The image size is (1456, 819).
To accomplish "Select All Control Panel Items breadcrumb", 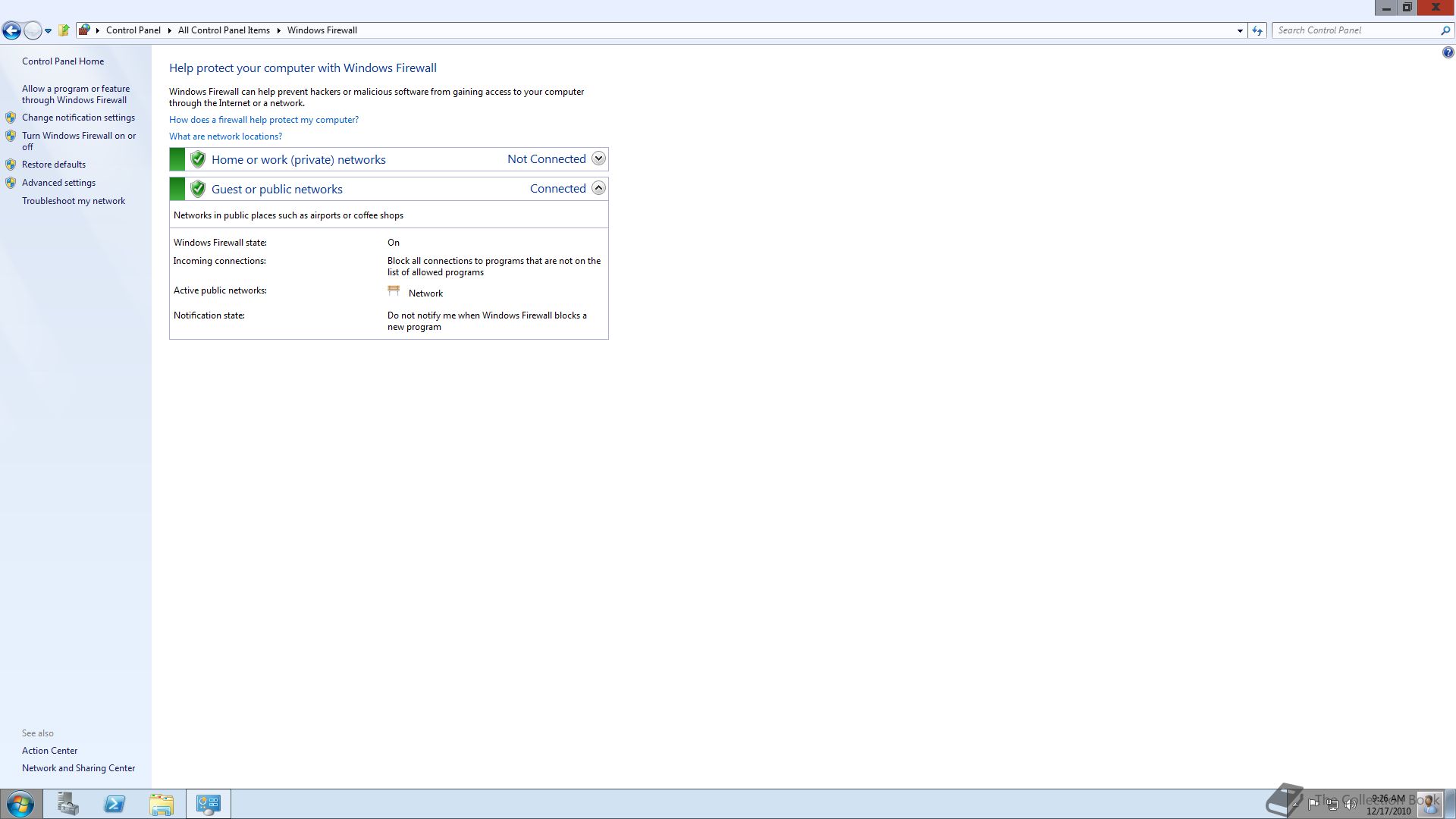I will click(224, 30).
